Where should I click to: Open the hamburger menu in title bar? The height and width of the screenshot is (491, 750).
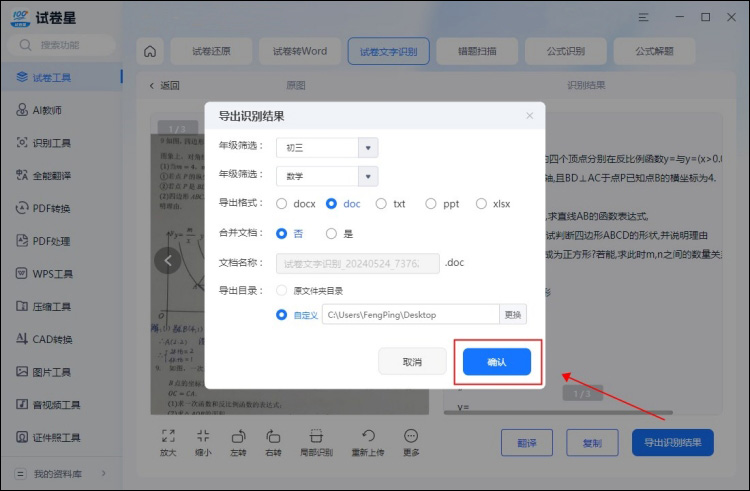643,18
